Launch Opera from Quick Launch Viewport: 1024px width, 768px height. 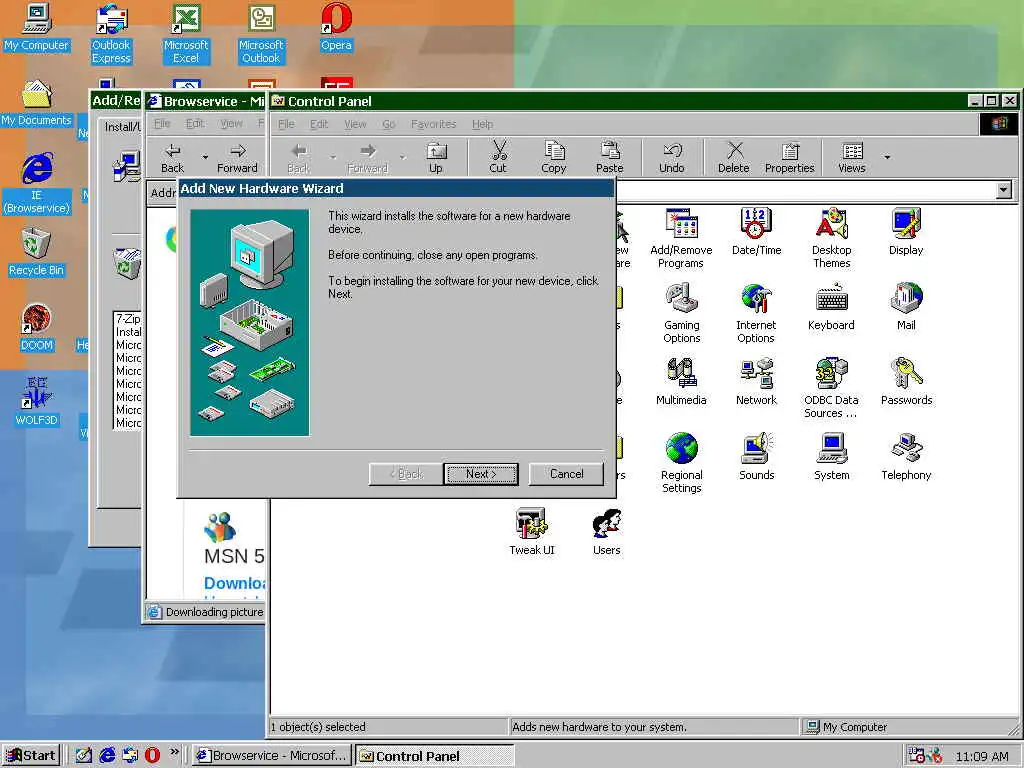[x=152, y=756]
